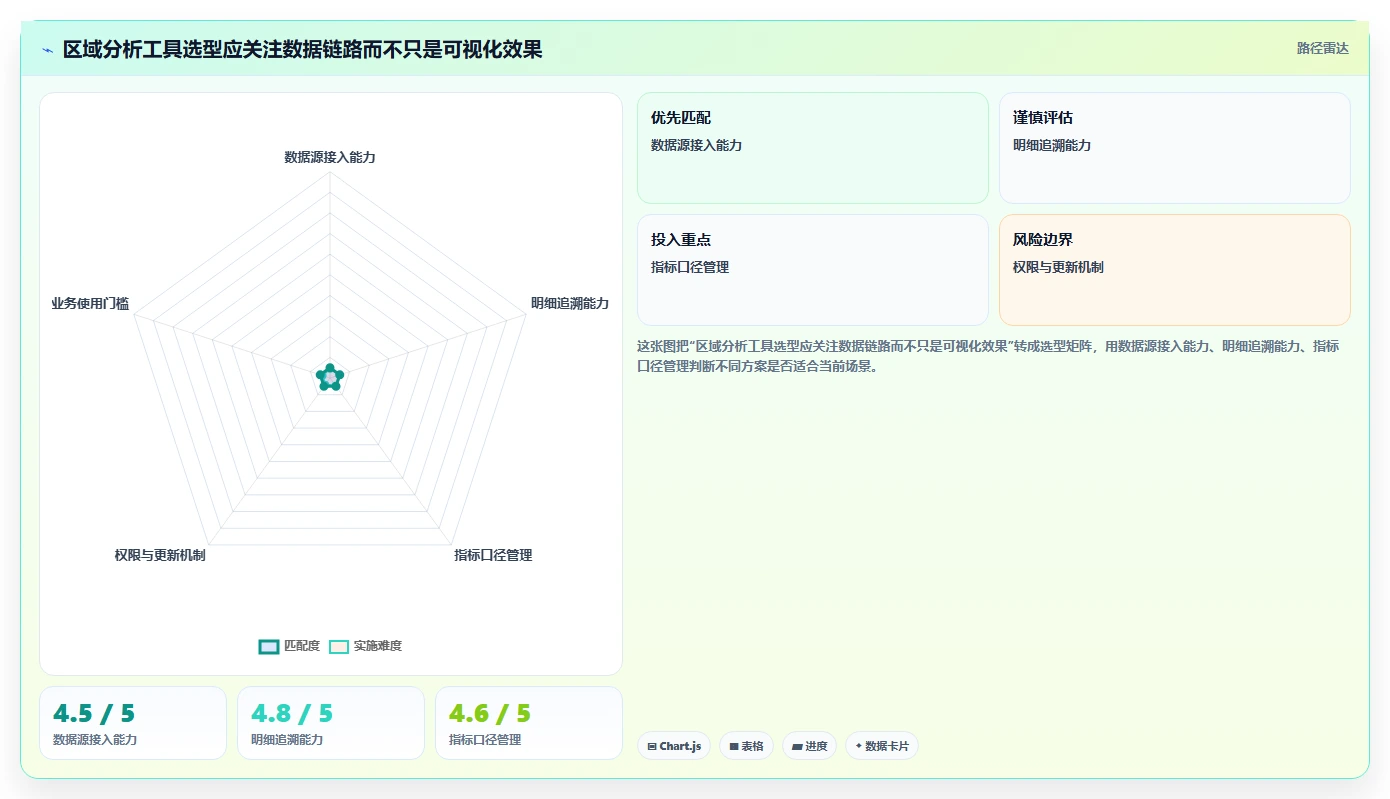Click radar axis label 数据源接入能力

click(x=330, y=157)
